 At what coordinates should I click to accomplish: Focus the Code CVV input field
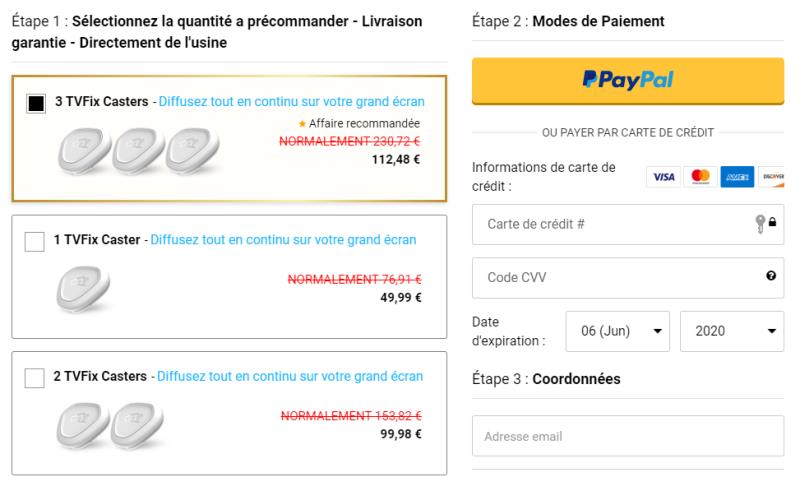[x=610, y=277]
